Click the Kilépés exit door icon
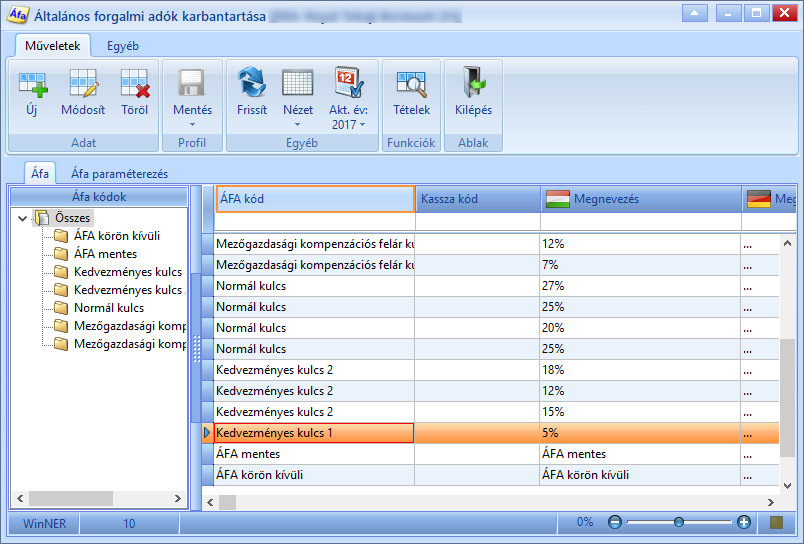804x544 pixels. pyautogui.click(x=474, y=82)
